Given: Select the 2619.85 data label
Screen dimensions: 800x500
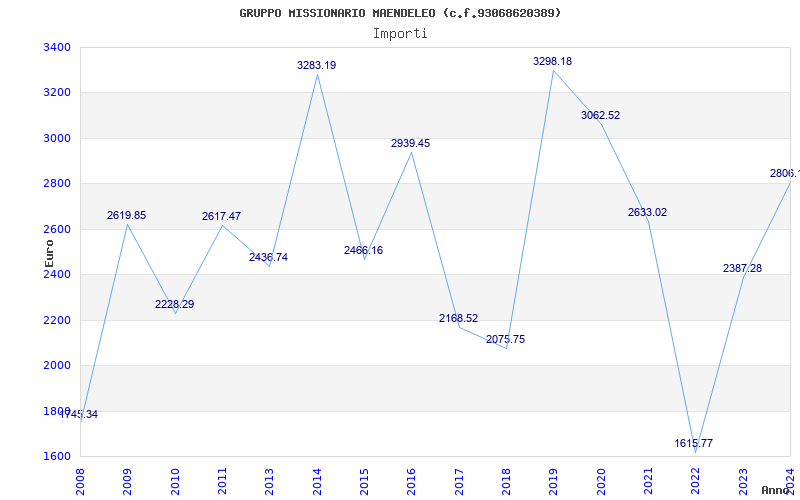Looking at the screenshot, I should coord(127,215).
